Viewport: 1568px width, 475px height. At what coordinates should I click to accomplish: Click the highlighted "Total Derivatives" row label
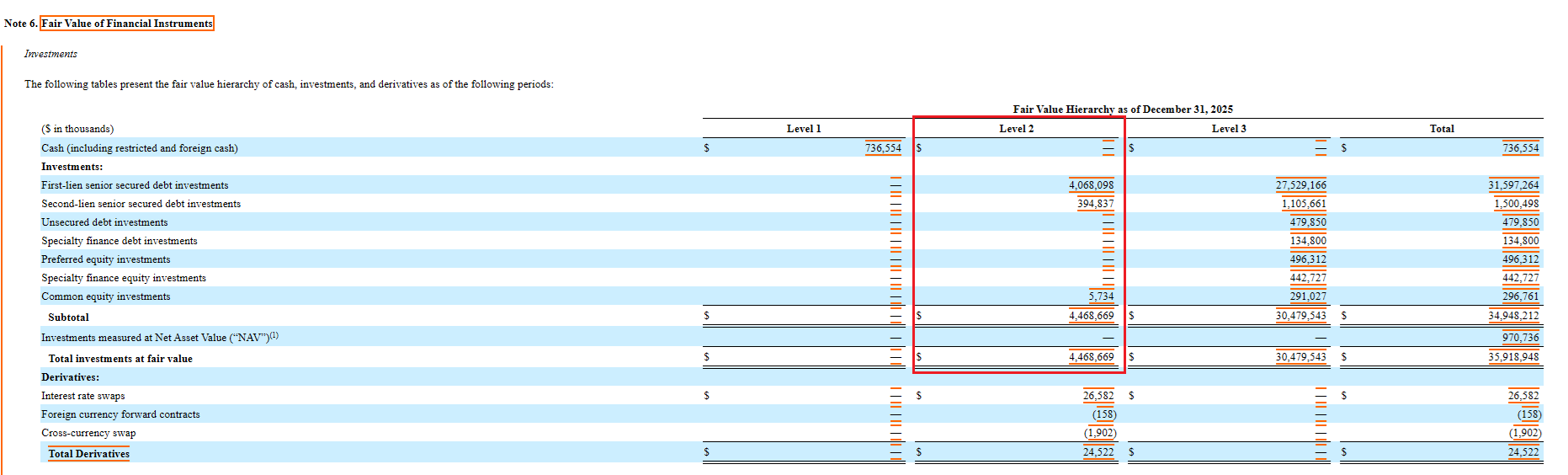pos(88,454)
